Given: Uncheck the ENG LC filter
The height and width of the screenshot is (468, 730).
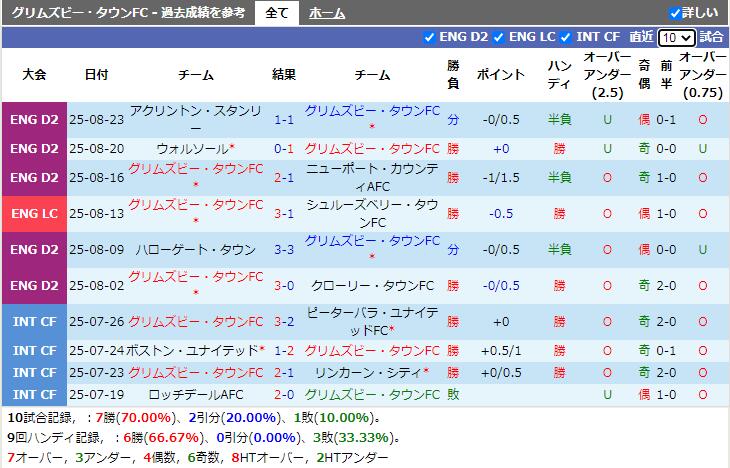Looking at the screenshot, I should [499, 37].
